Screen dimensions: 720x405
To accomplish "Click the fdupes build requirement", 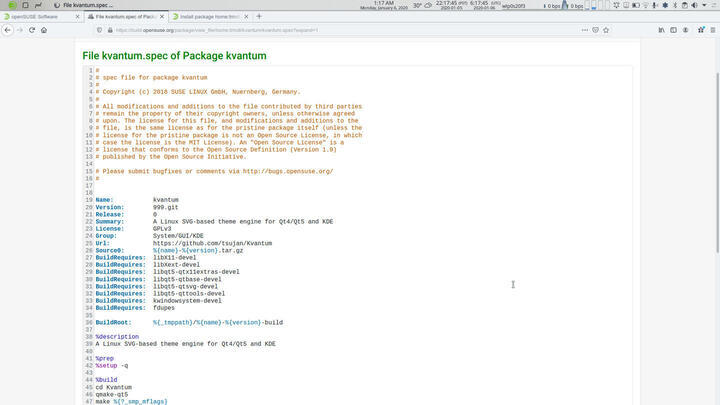I will (x=163, y=308).
